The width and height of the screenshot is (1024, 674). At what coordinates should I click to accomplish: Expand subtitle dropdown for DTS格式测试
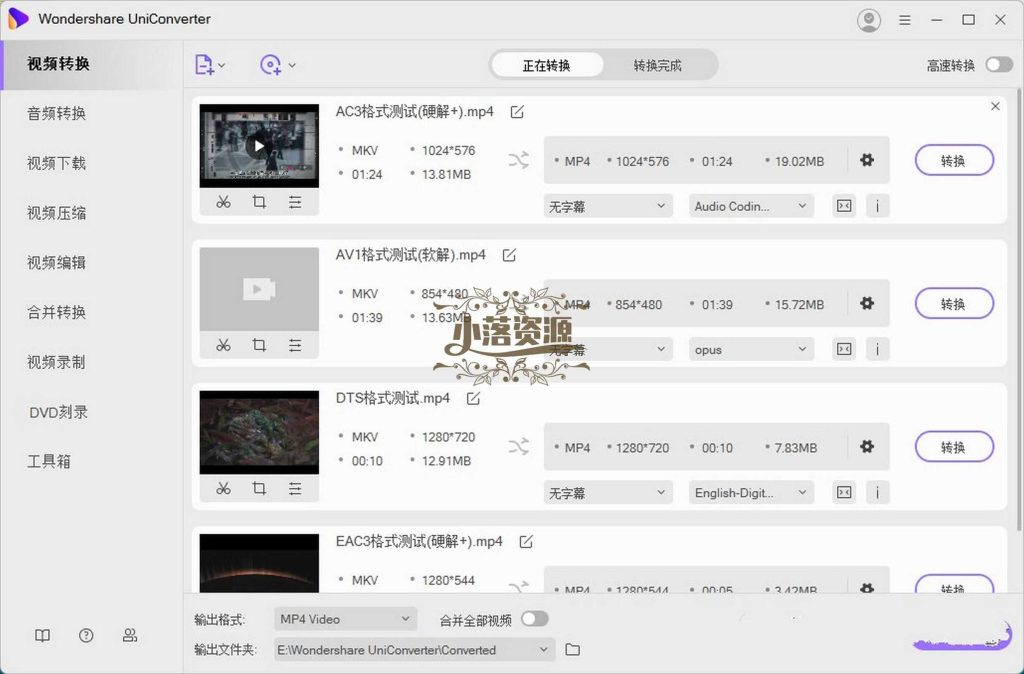[607, 492]
